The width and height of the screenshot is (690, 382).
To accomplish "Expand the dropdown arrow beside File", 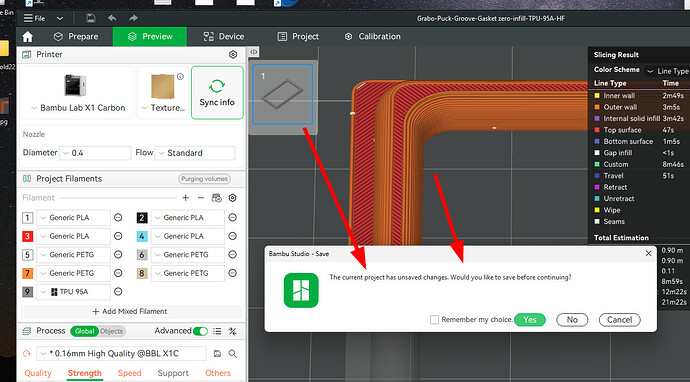I will coord(60,18).
